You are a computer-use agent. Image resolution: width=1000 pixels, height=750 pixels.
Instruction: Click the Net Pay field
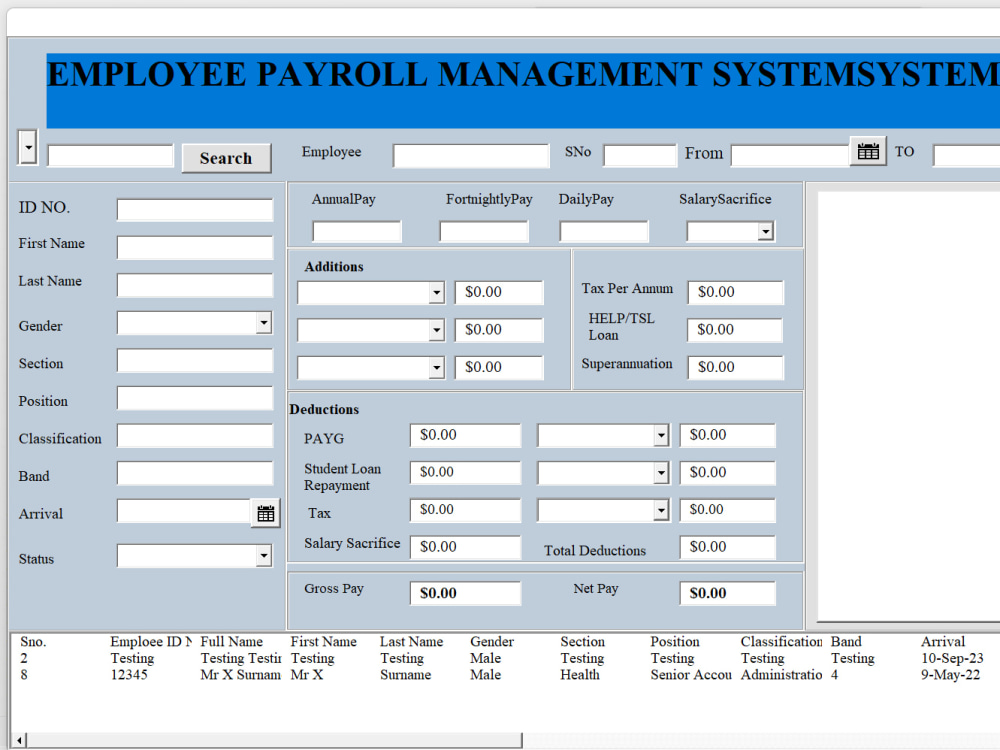[728, 593]
